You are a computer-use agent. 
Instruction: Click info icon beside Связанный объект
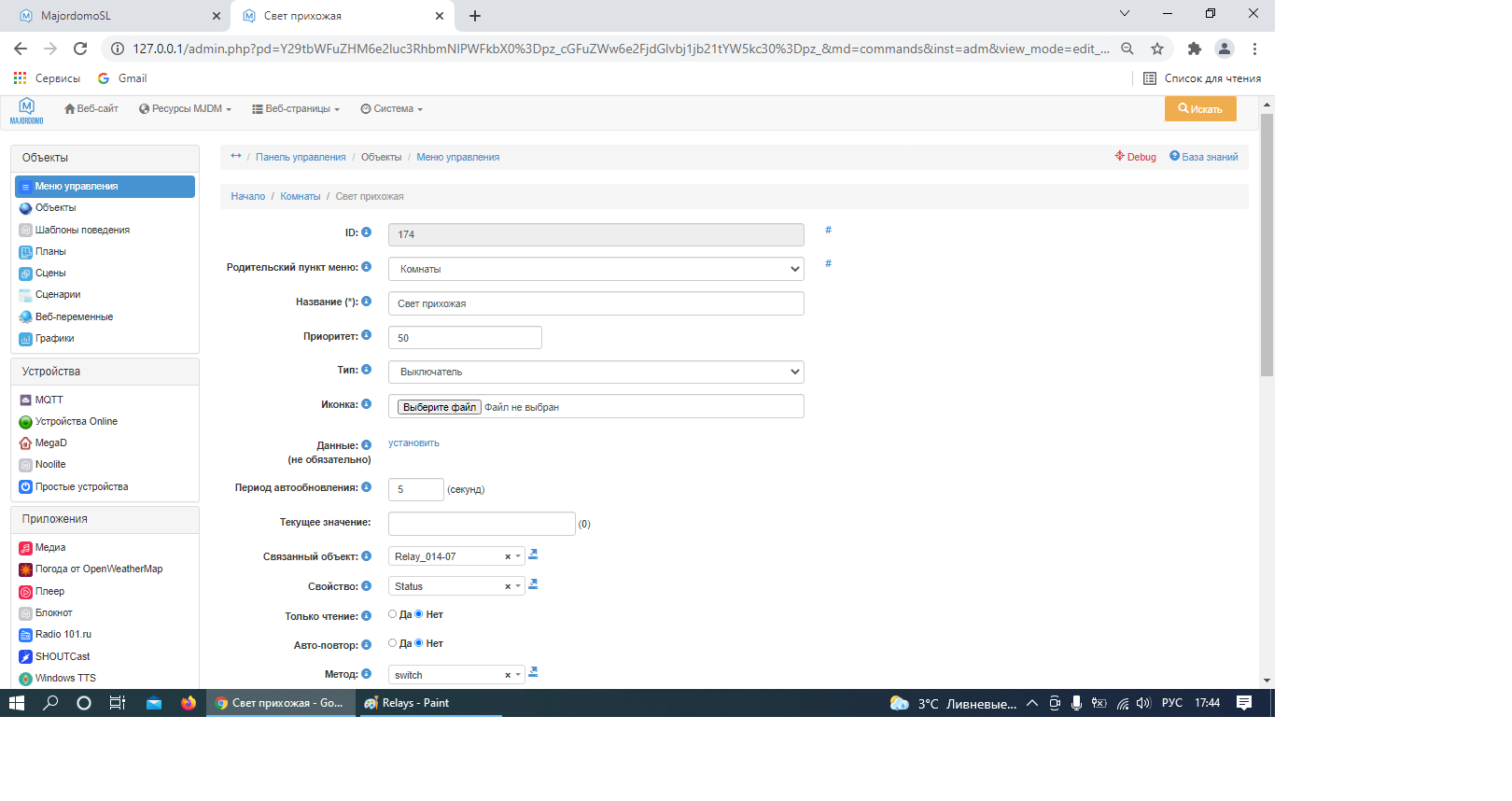[367, 556]
